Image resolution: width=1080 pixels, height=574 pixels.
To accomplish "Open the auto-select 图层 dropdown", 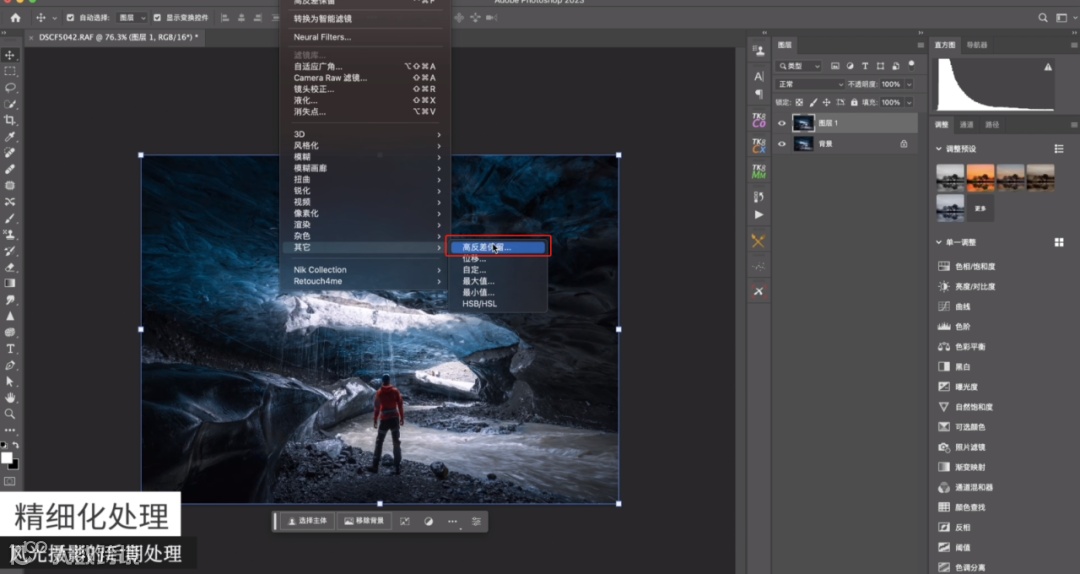I will point(131,18).
